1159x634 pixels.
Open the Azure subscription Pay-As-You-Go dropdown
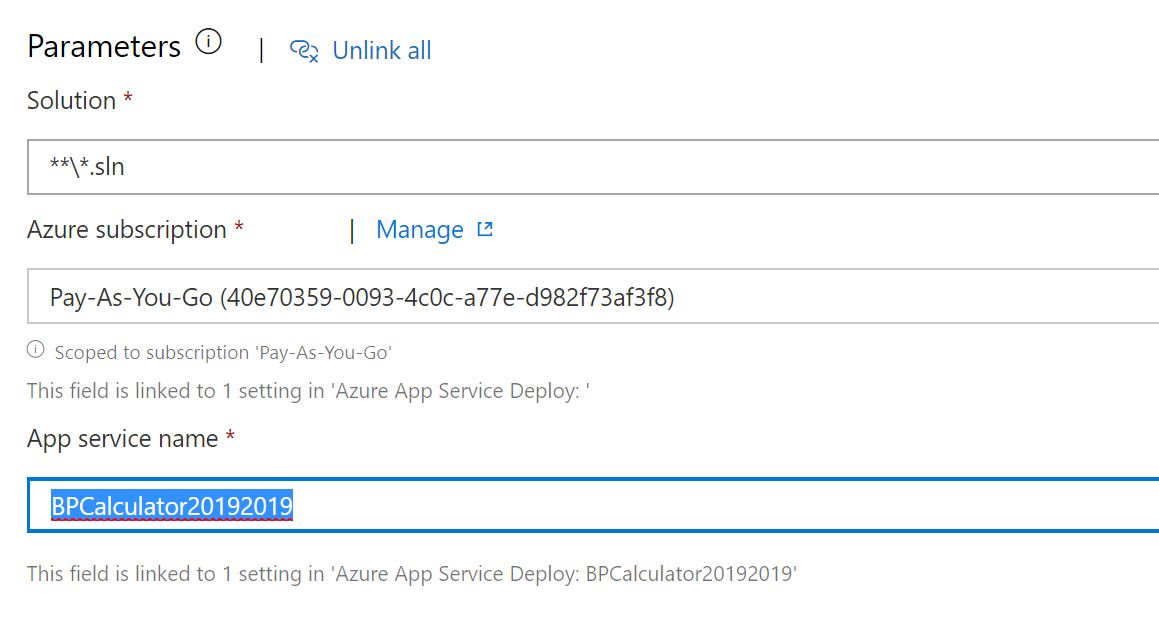click(593, 296)
